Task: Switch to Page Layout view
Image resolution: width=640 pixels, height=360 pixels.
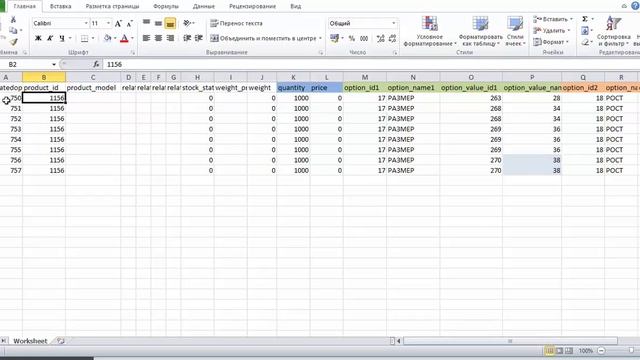Action: point(560,351)
